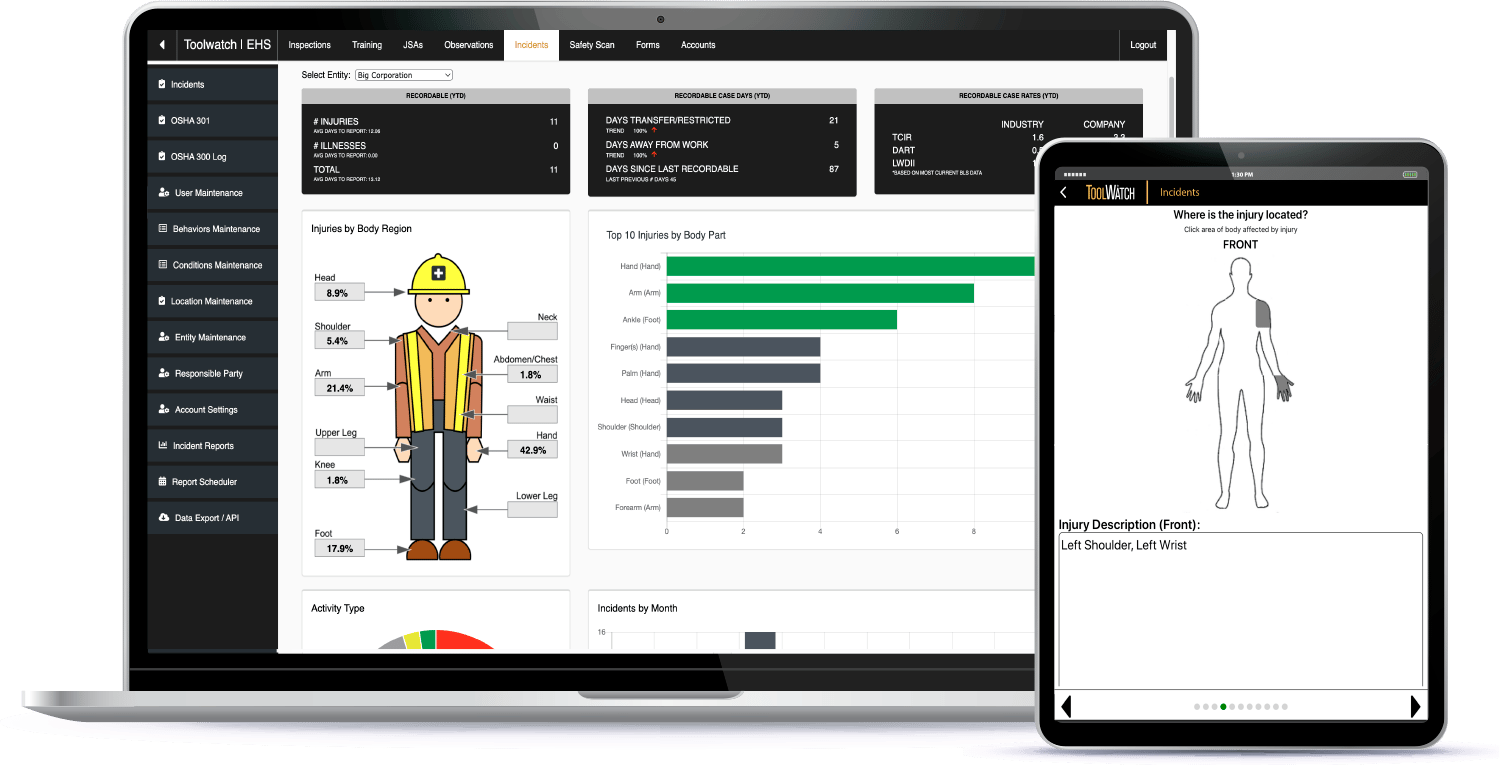Open the Select Entity dropdown
The height and width of the screenshot is (765, 1500).
coord(404,75)
